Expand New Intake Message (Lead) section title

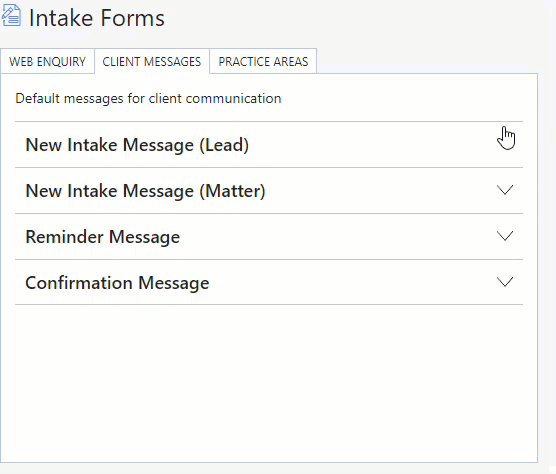point(137,145)
